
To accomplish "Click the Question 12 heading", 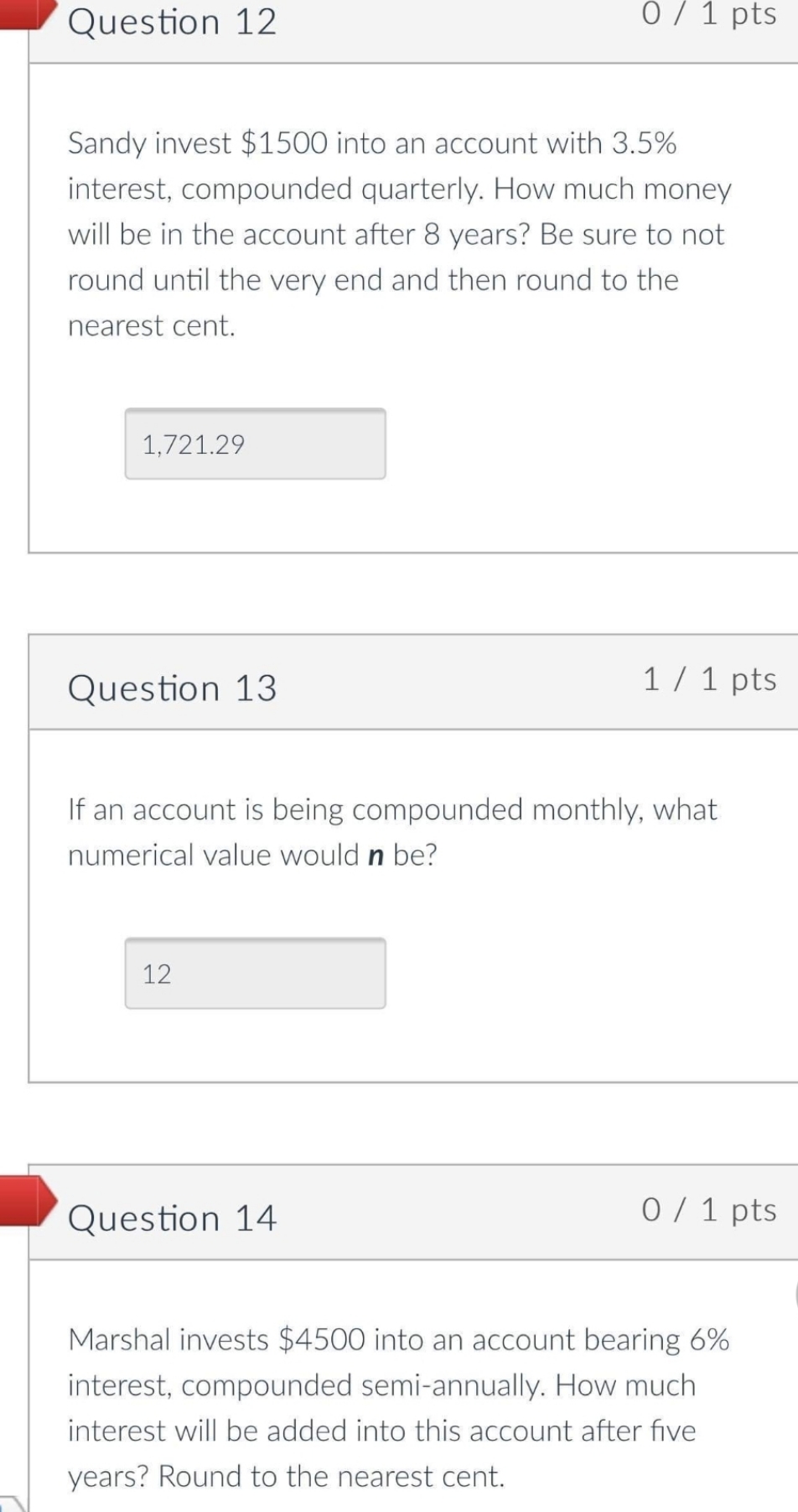I will [172, 23].
